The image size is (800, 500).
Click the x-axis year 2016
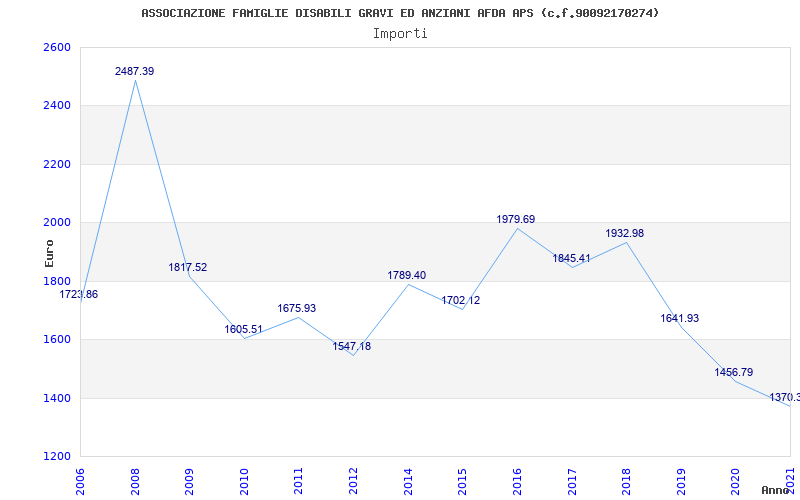point(517,481)
